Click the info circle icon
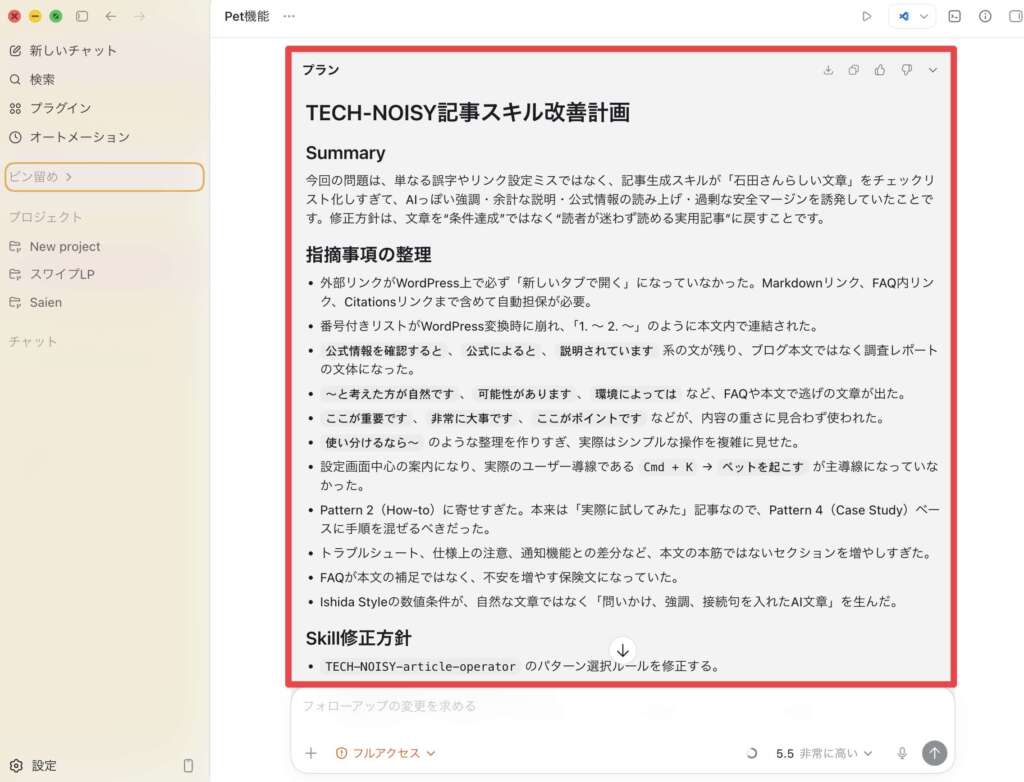Image resolution: width=1024 pixels, height=782 pixels. (985, 16)
